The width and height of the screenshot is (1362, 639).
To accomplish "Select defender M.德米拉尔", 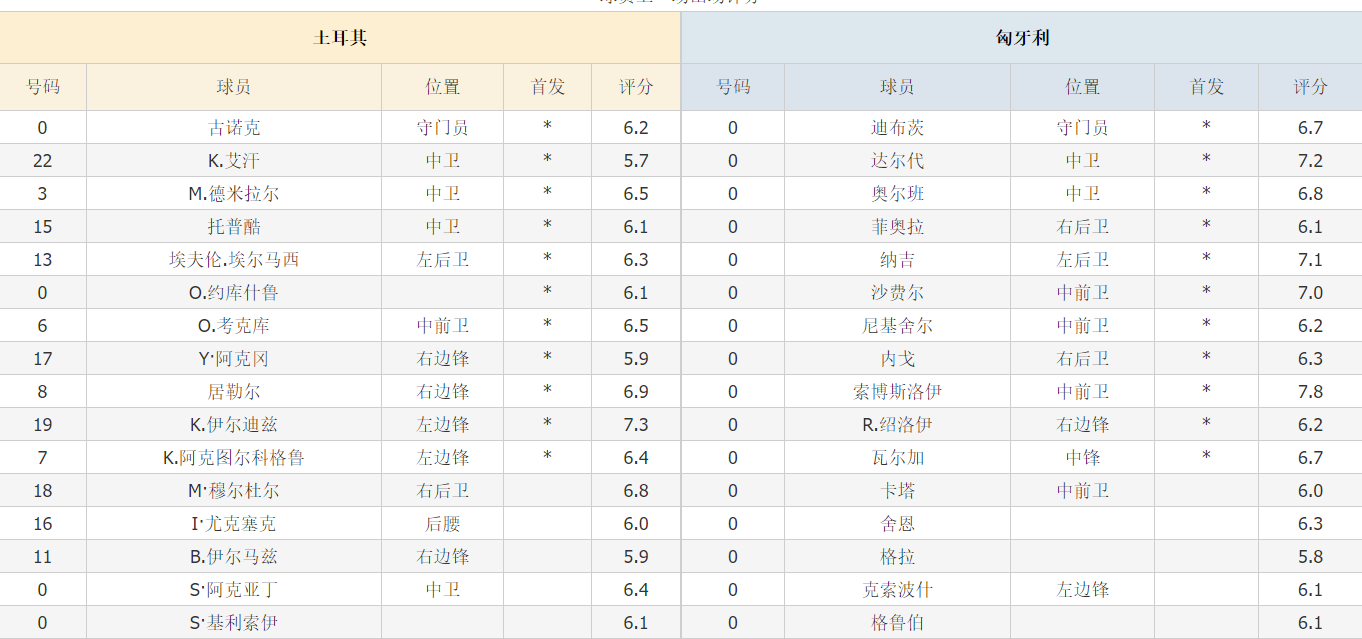I will 234,193.
